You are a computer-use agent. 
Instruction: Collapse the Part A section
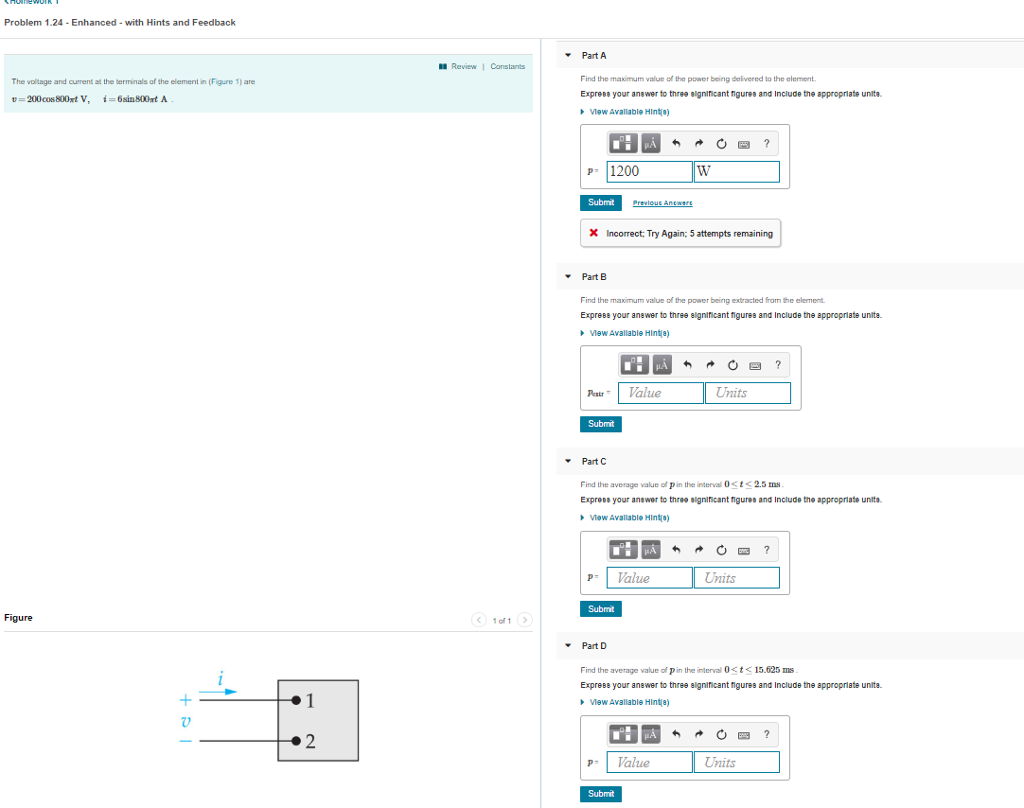pos(568,55)
